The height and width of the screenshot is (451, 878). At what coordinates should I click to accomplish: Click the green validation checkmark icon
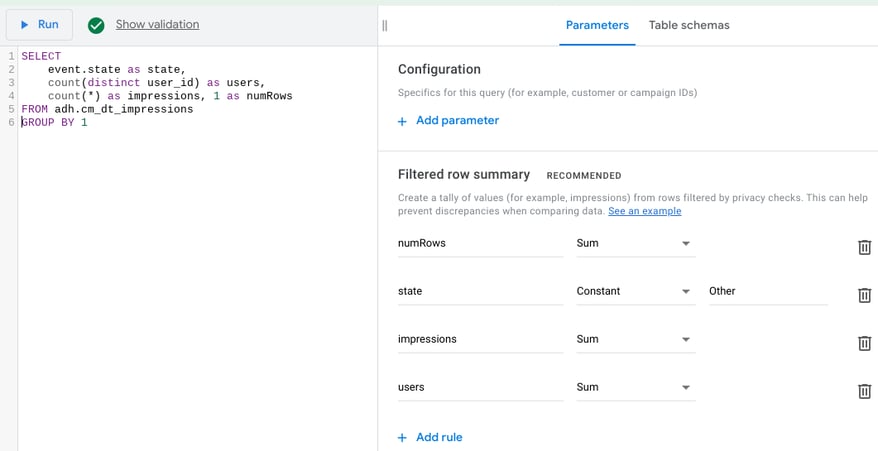96,25
